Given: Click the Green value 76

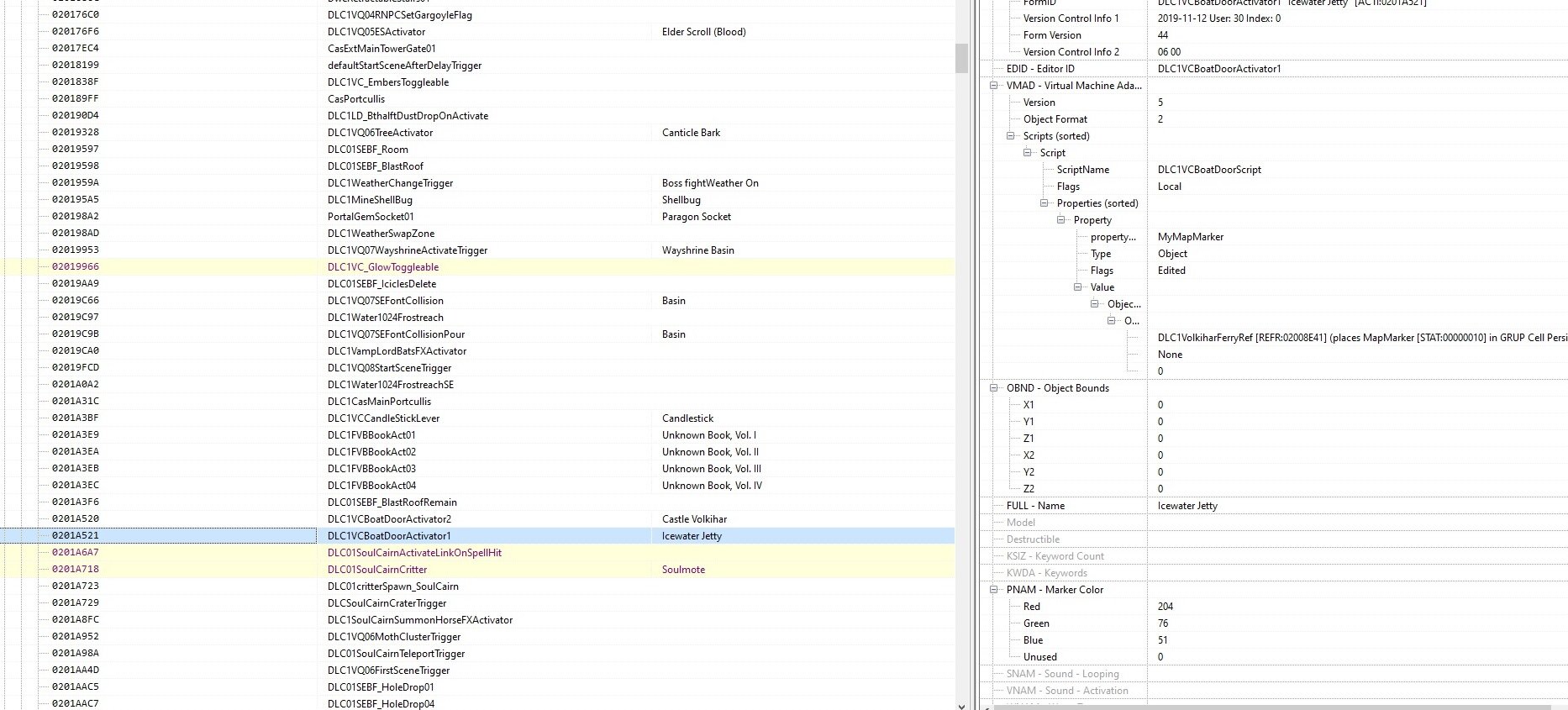Looking at the screenshot, I should pyautogui.click(x=1163, y=623).
